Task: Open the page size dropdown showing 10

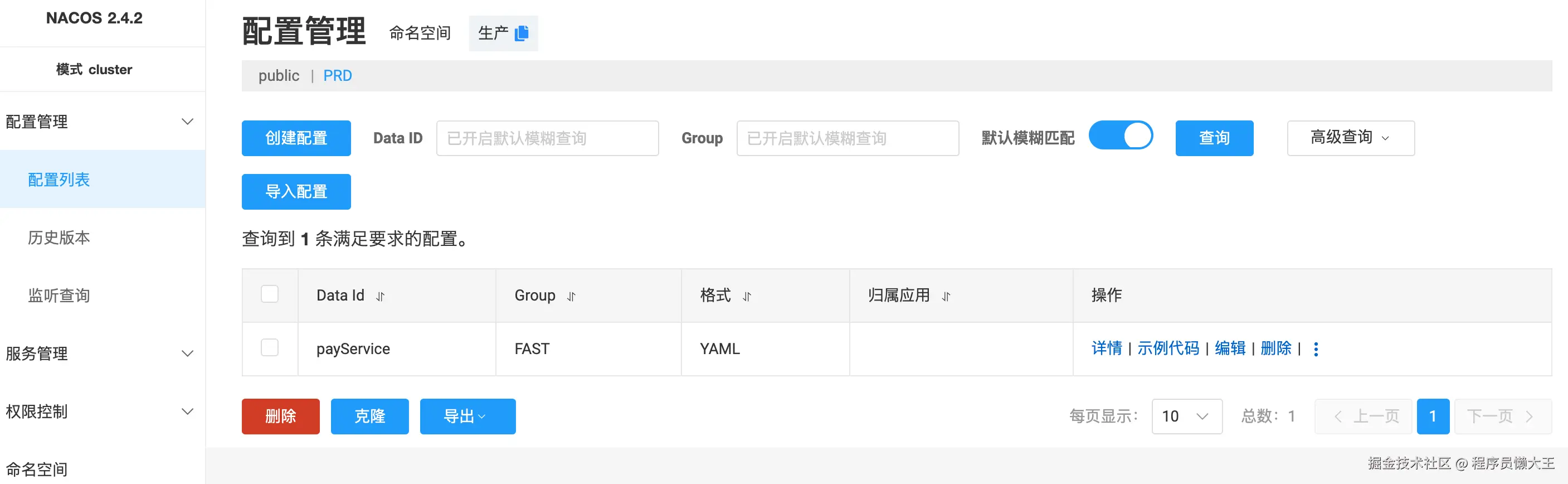Action: (x=1186, y=417)
